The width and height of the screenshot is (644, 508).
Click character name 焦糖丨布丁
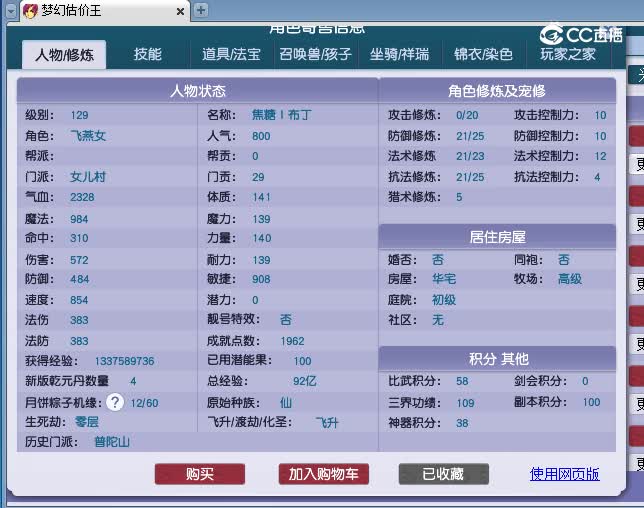pos(282,115)
